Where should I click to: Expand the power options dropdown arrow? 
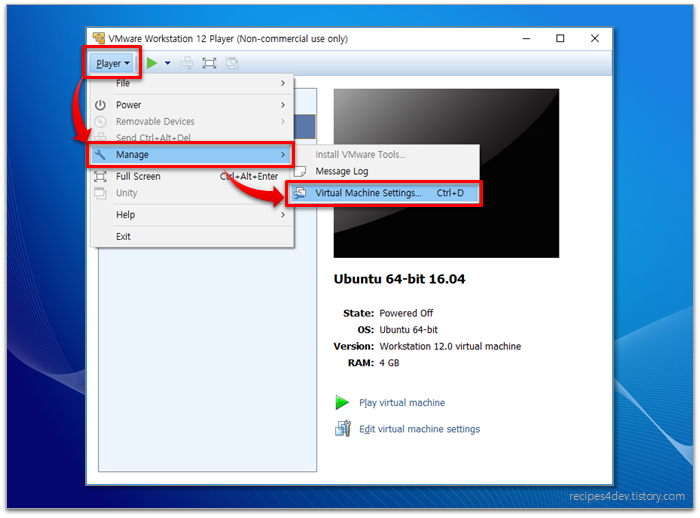click(x=167, y=63)
